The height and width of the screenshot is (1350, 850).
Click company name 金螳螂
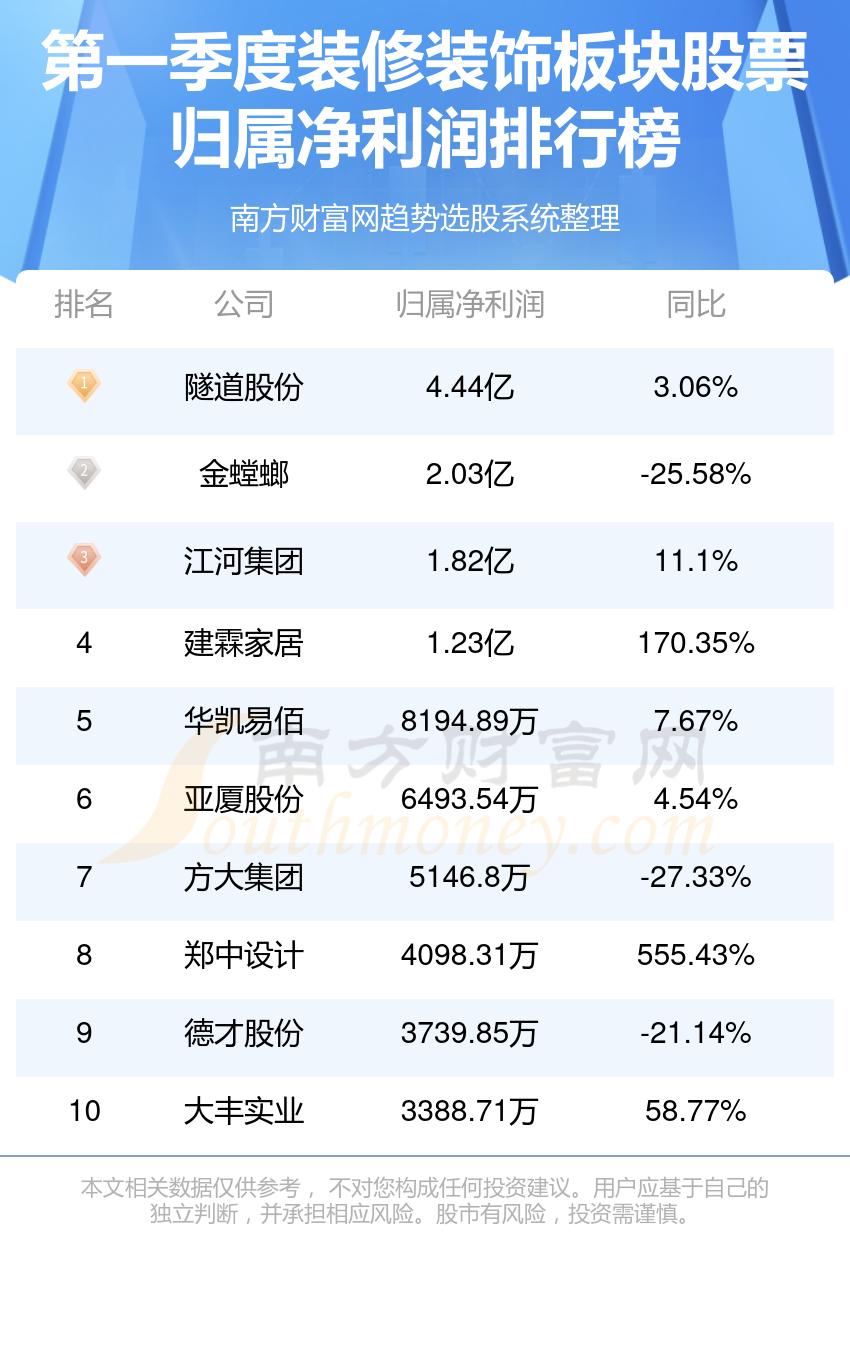tap(243, 474)
